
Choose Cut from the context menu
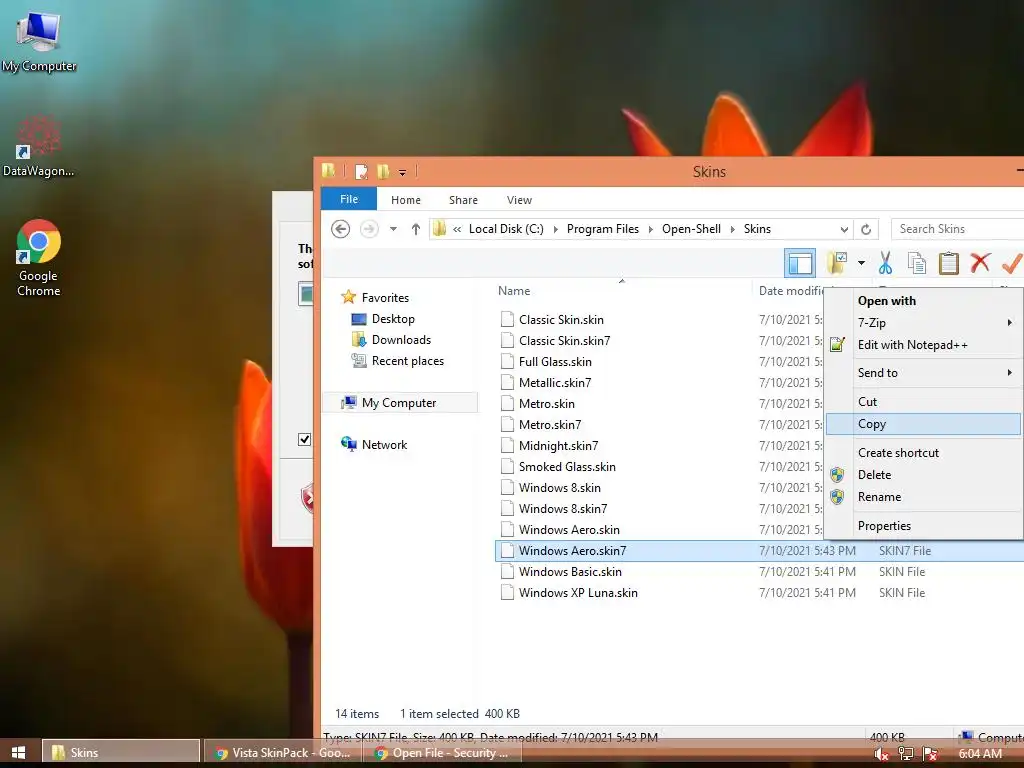tap(923, 402)
